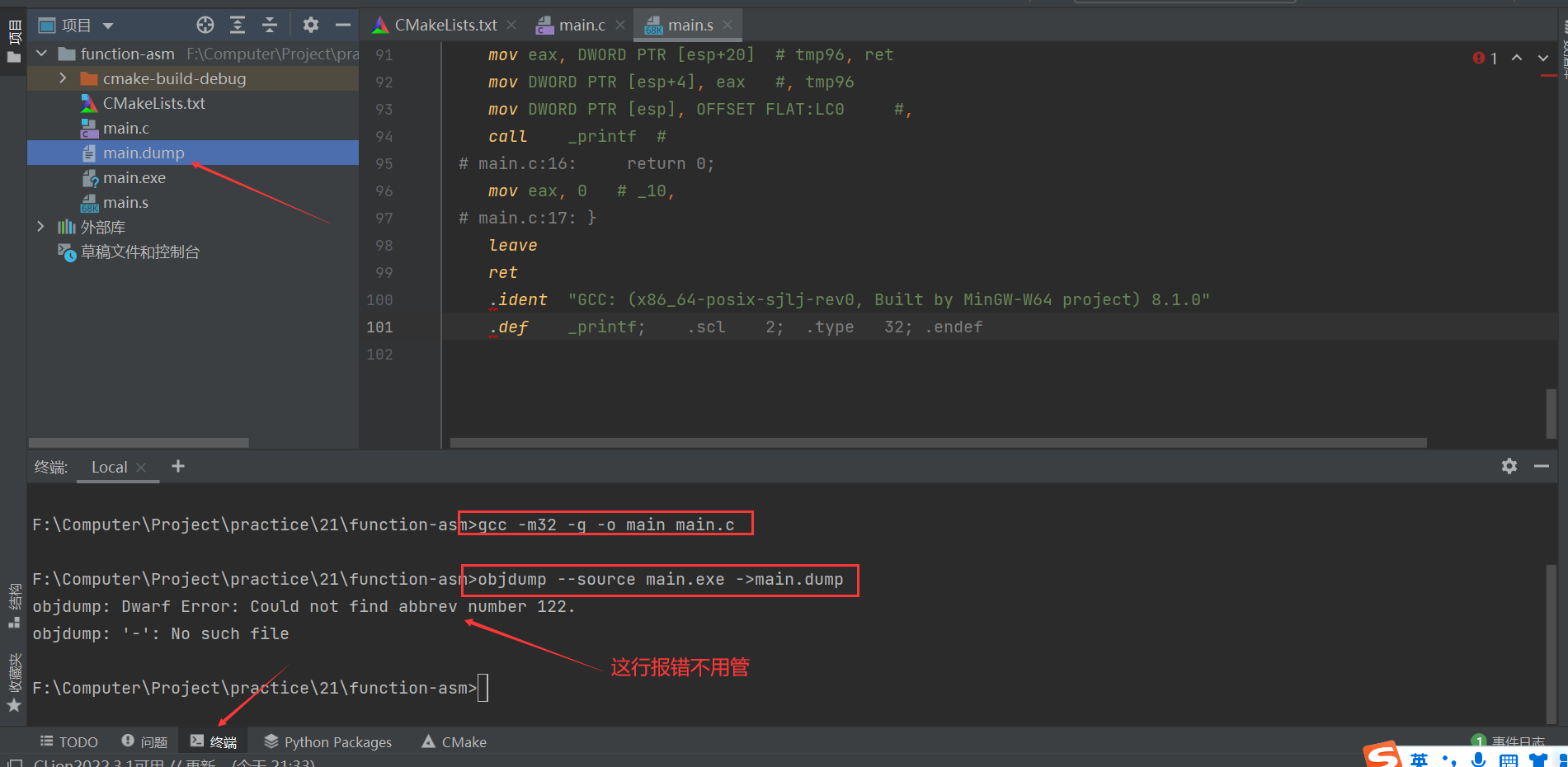1568x767 pixels.
Task: Close the main.c editor tab
Action: pos(620,25)
